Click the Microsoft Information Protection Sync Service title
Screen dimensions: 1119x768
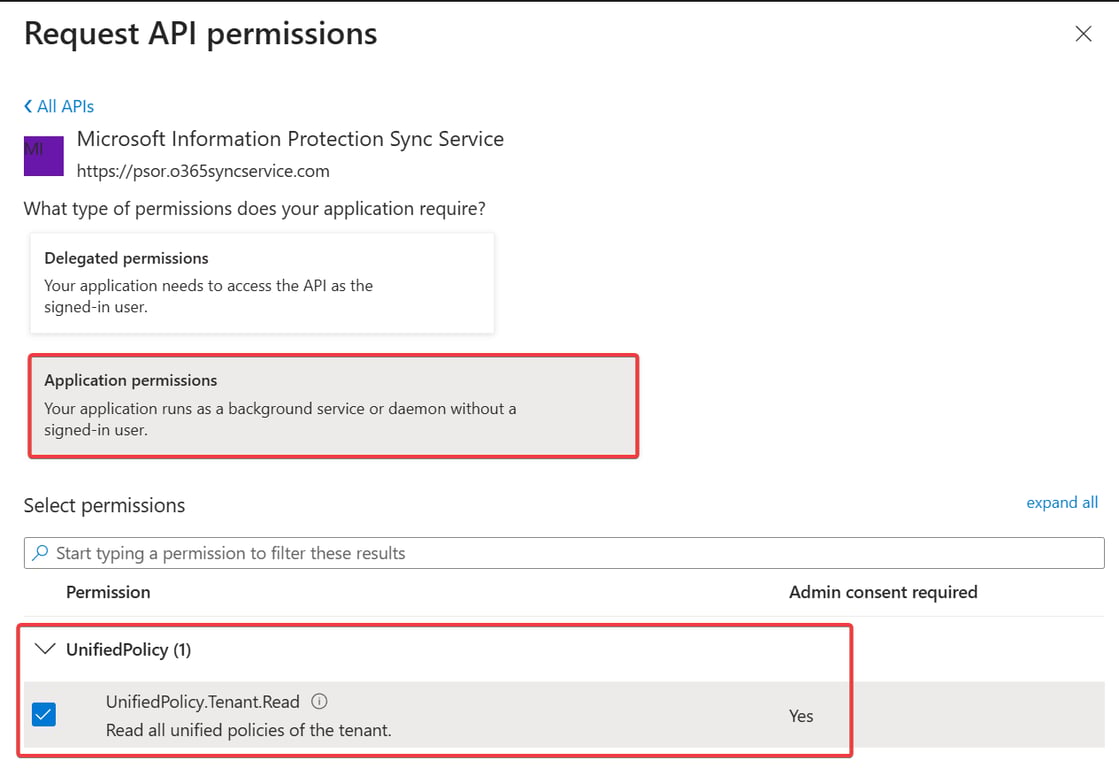(290, 138)
